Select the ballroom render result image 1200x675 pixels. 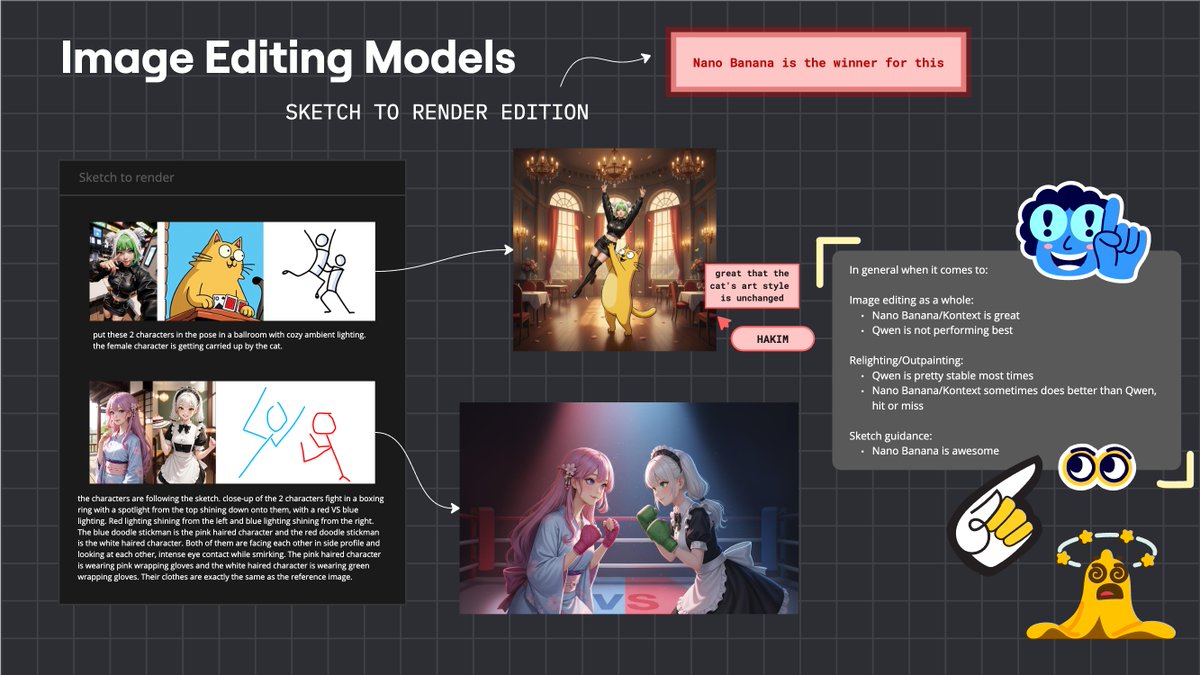pos(614,249)
